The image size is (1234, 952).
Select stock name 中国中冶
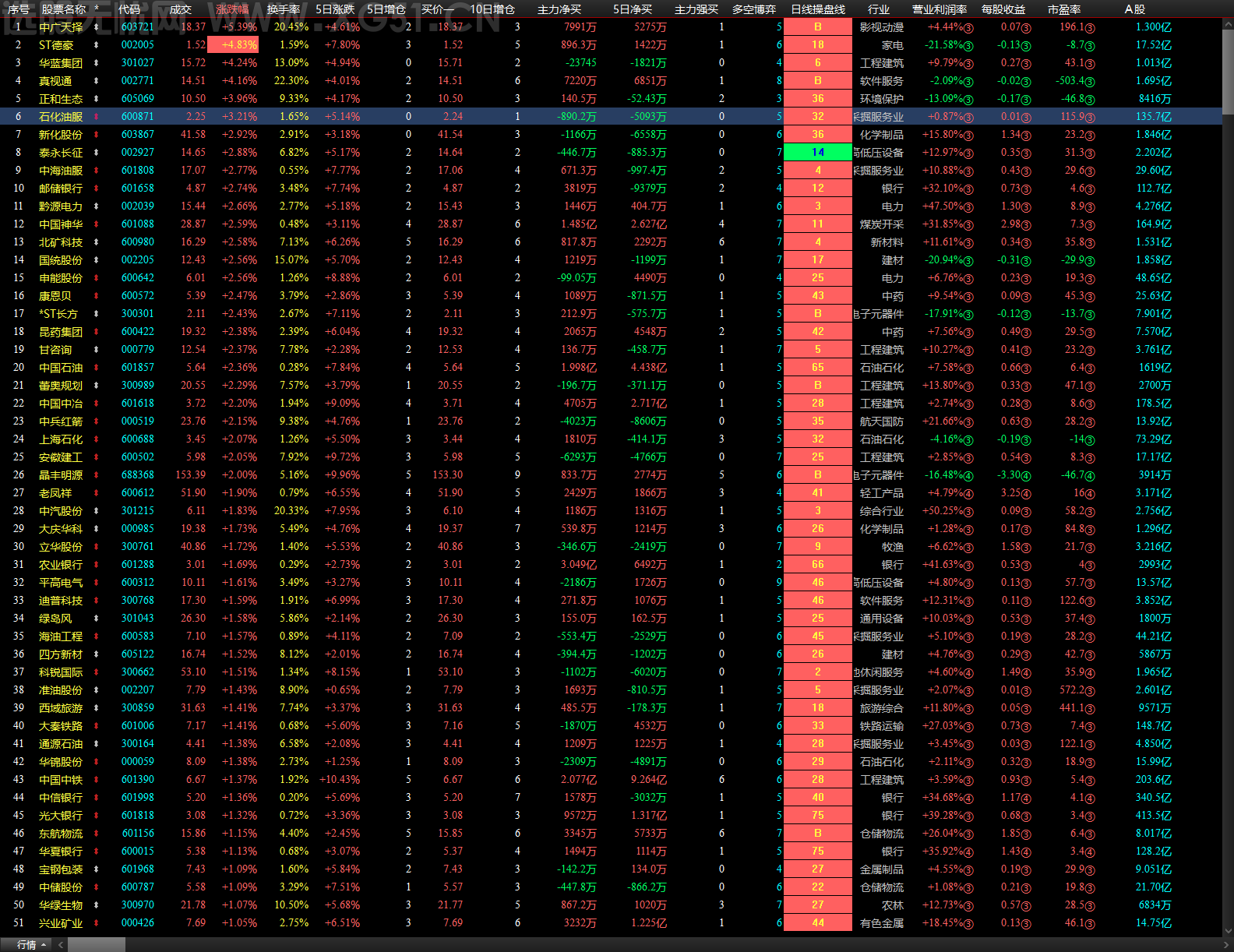(x=61, y=404)
